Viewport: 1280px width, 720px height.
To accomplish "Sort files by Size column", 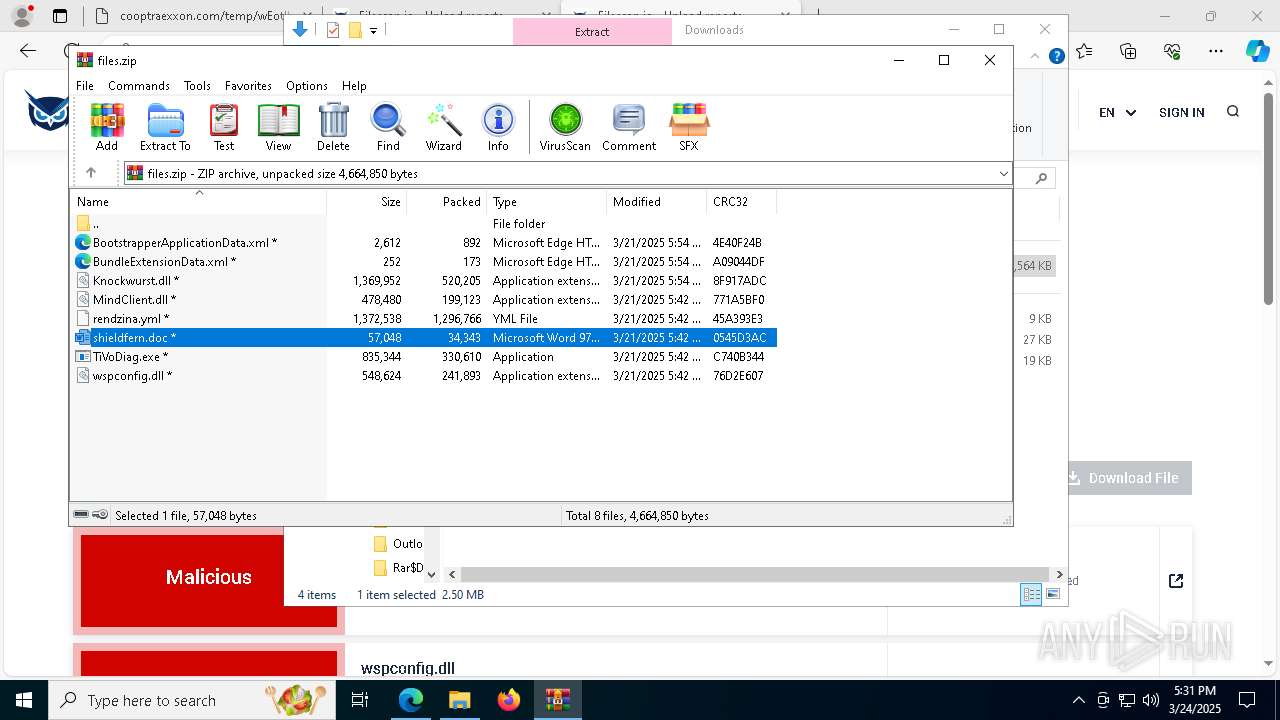I will (x=366, y=201).
